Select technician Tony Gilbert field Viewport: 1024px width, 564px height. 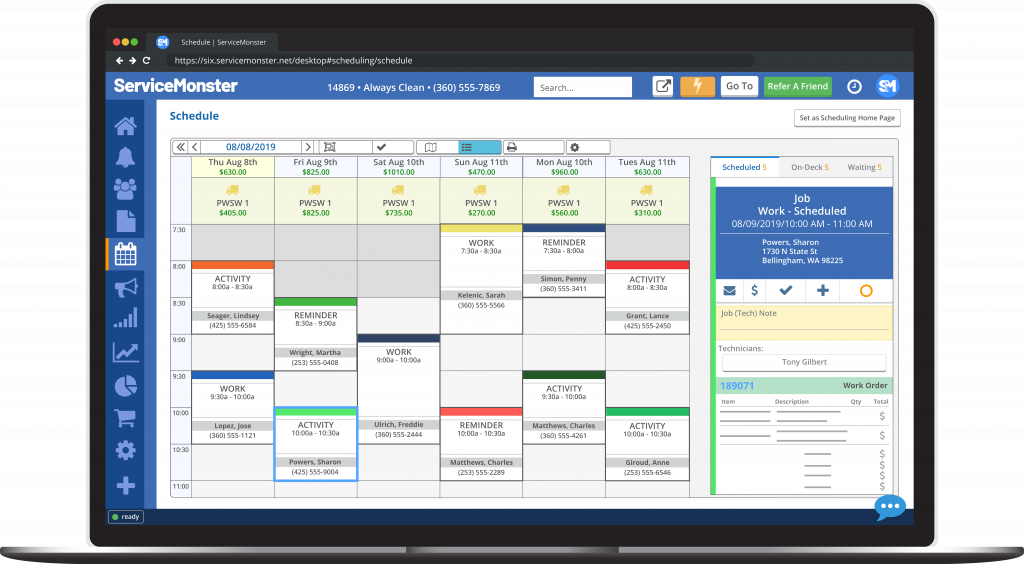coord(804,362)
